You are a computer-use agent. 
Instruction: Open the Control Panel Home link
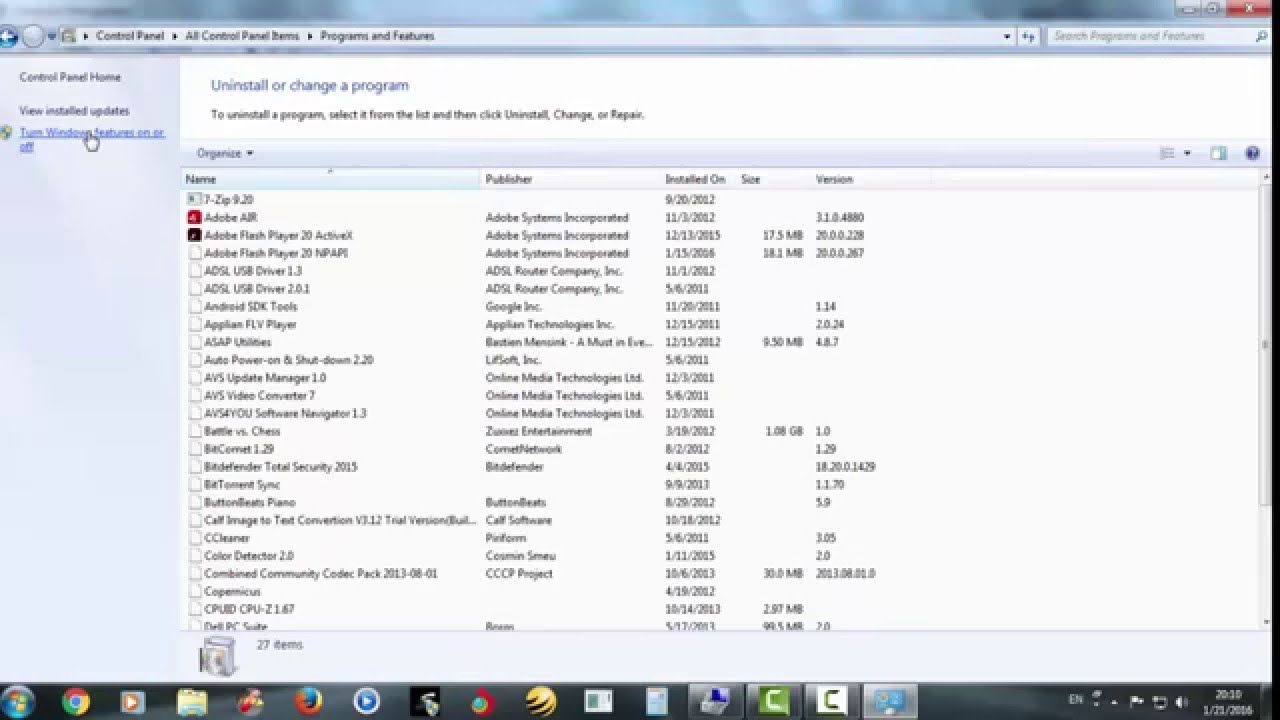click(70, 77)
